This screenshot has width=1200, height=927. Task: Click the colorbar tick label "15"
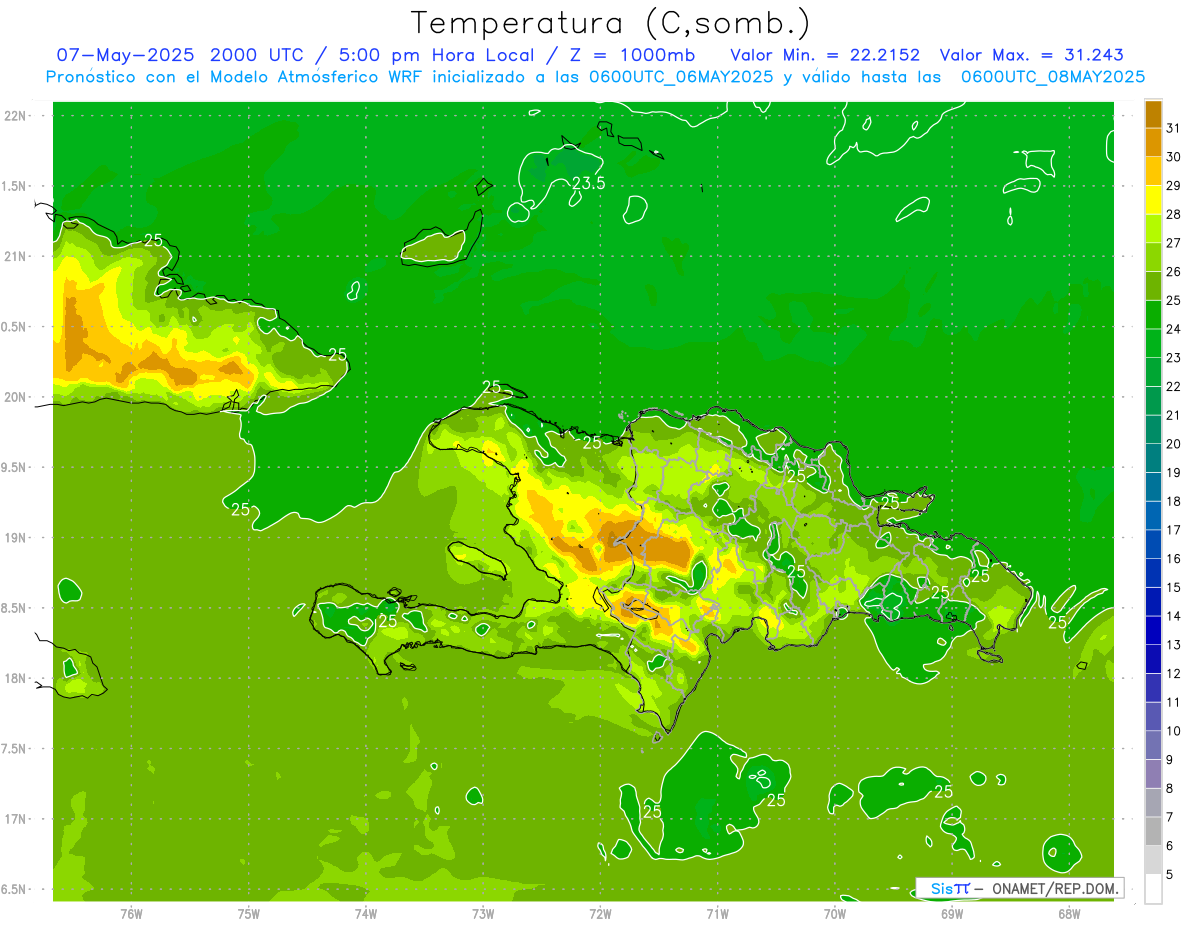1174,587
